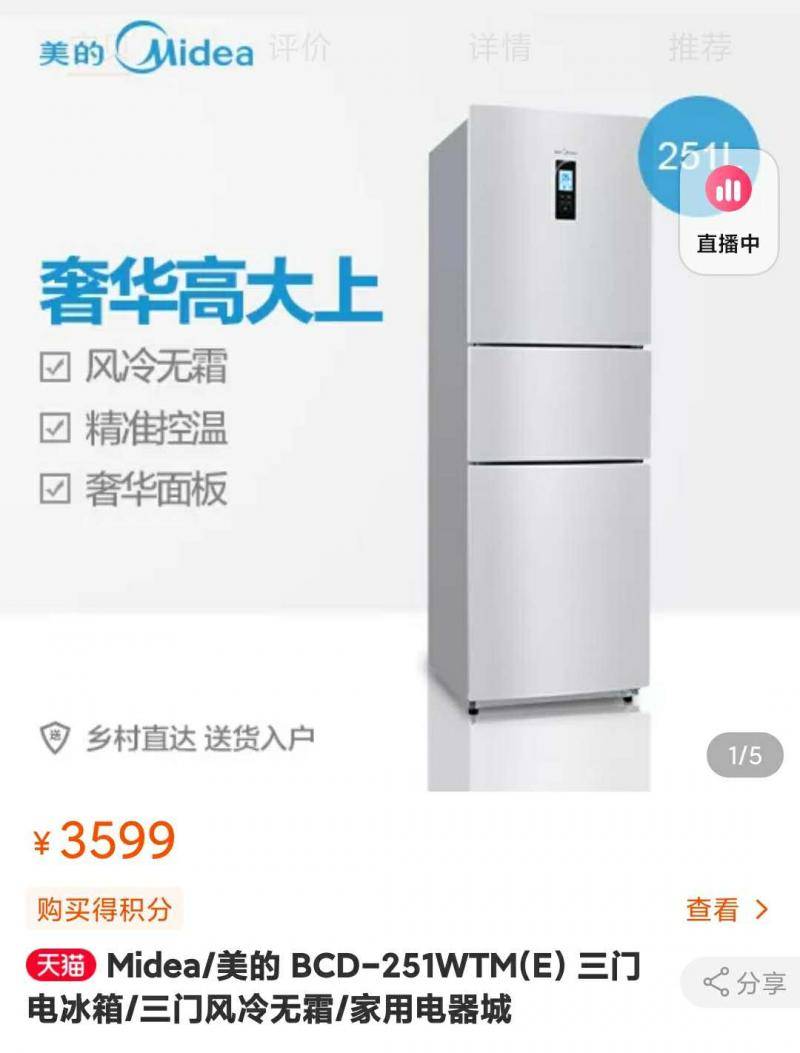Screen dimensions: 800x1053
Task: Switch to the 详情 details tab
Action: coord(500,48)
